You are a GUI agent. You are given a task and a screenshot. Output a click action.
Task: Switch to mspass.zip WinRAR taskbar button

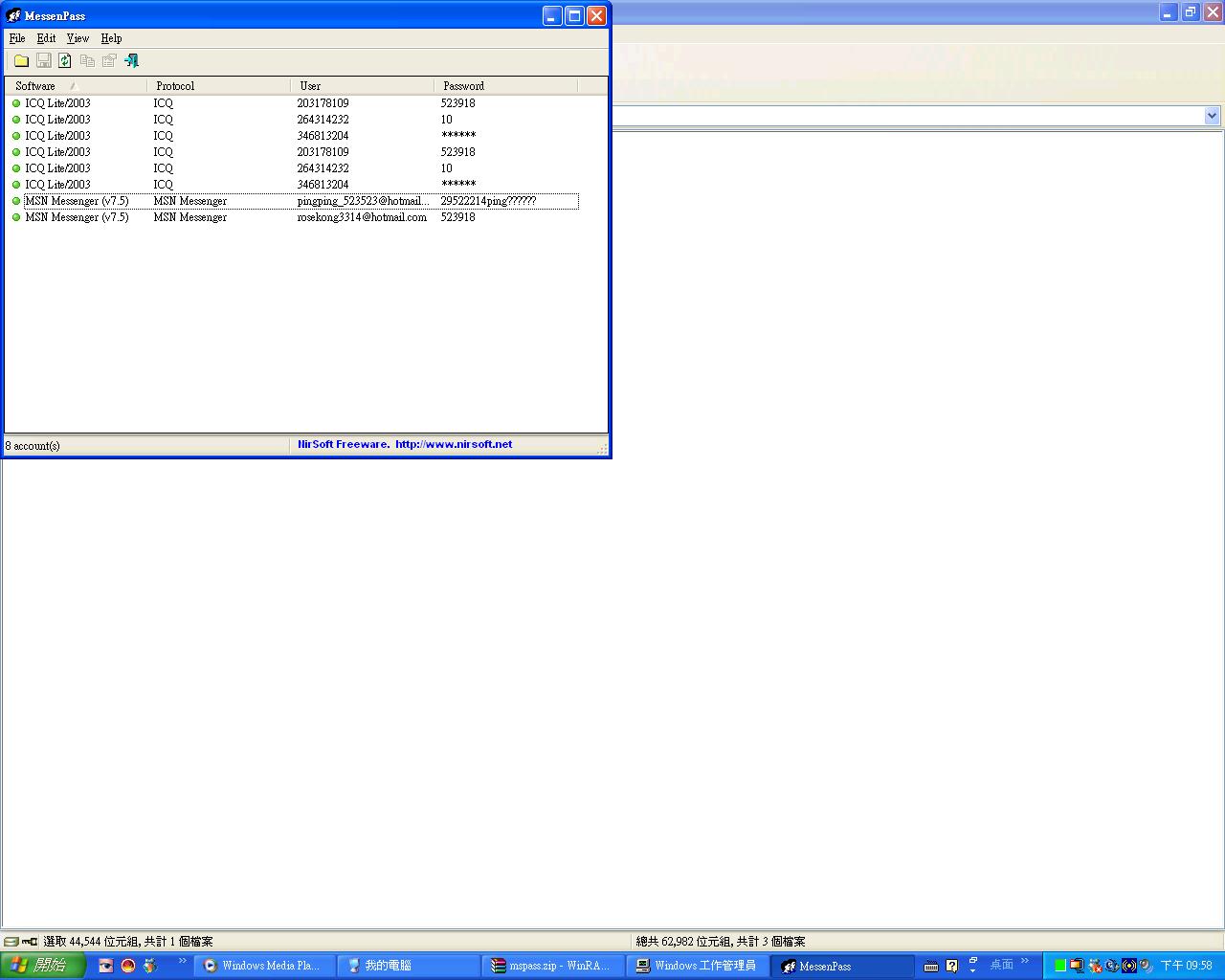point(553,966)
